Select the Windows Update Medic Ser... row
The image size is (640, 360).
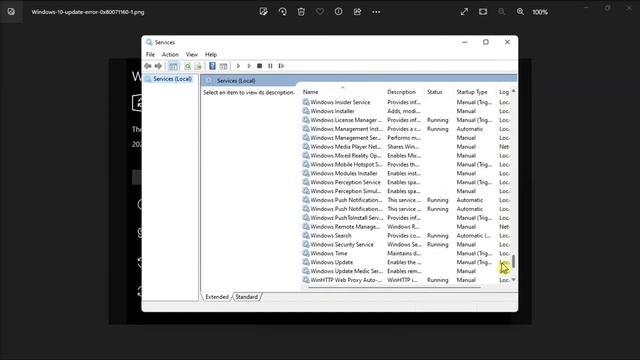pyautogui.click(x=406, y=271)
